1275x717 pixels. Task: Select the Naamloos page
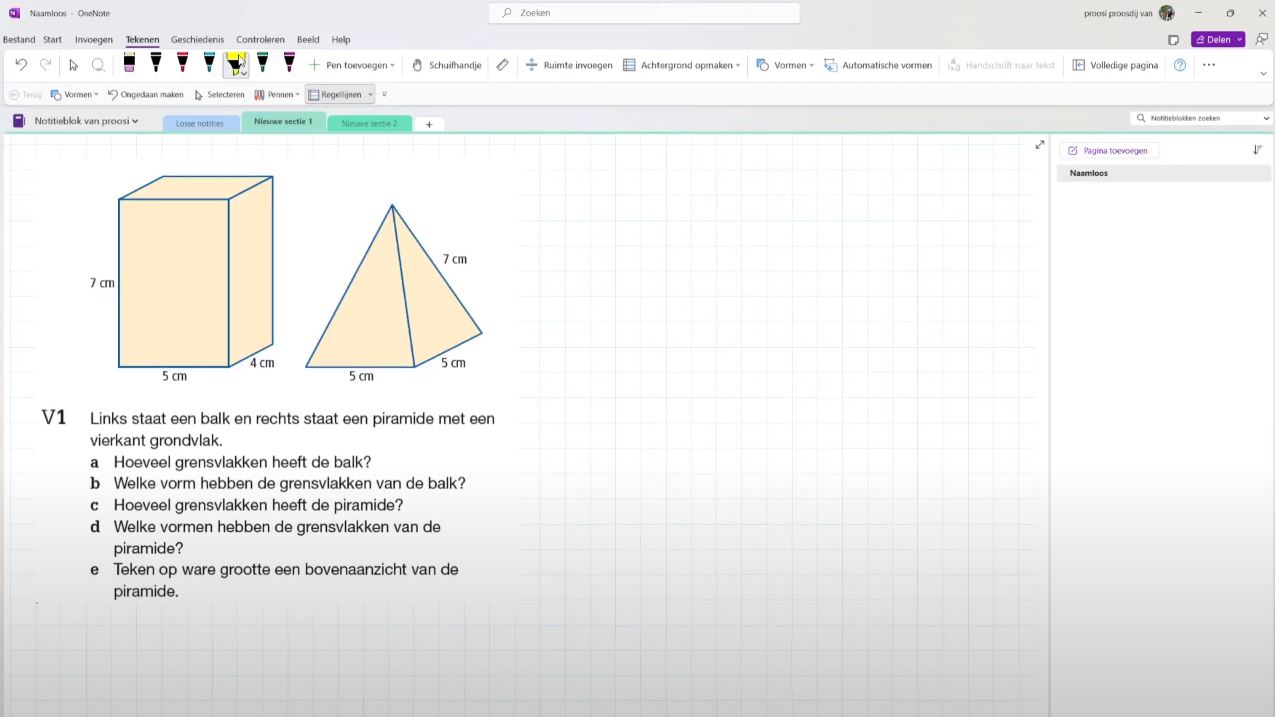tap(1163, 173)
